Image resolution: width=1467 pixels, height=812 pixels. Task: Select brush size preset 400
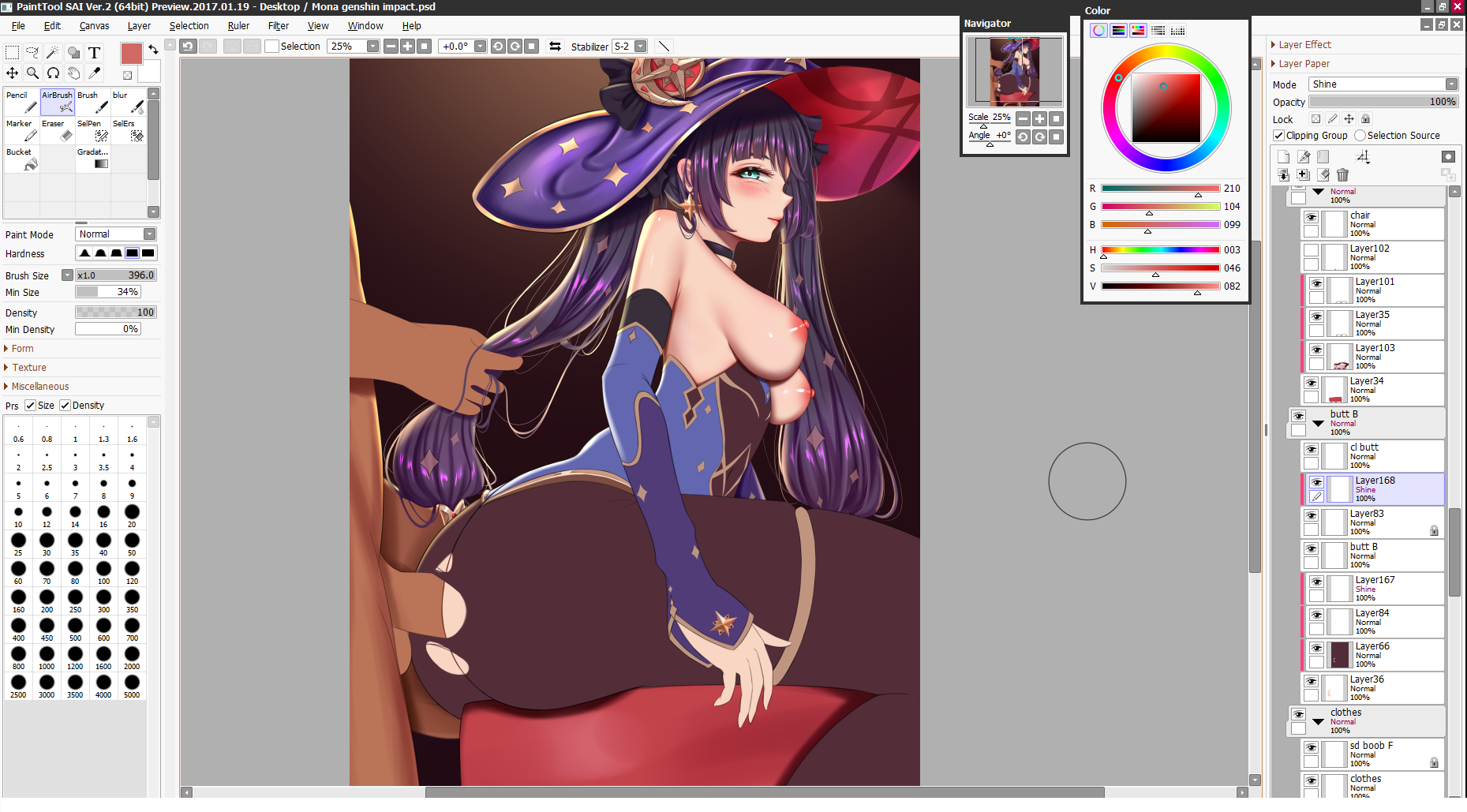coord(18,629)
